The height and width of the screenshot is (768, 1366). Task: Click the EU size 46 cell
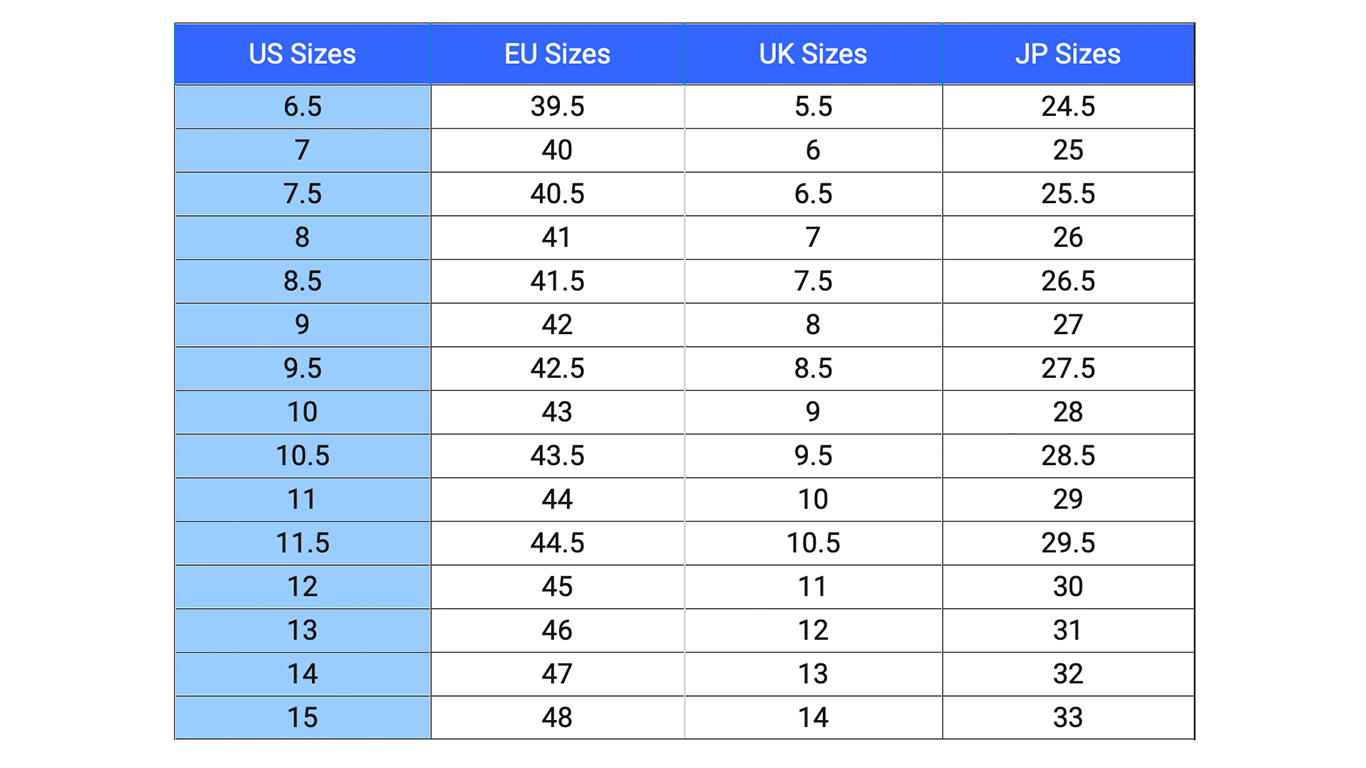(558, 631)
